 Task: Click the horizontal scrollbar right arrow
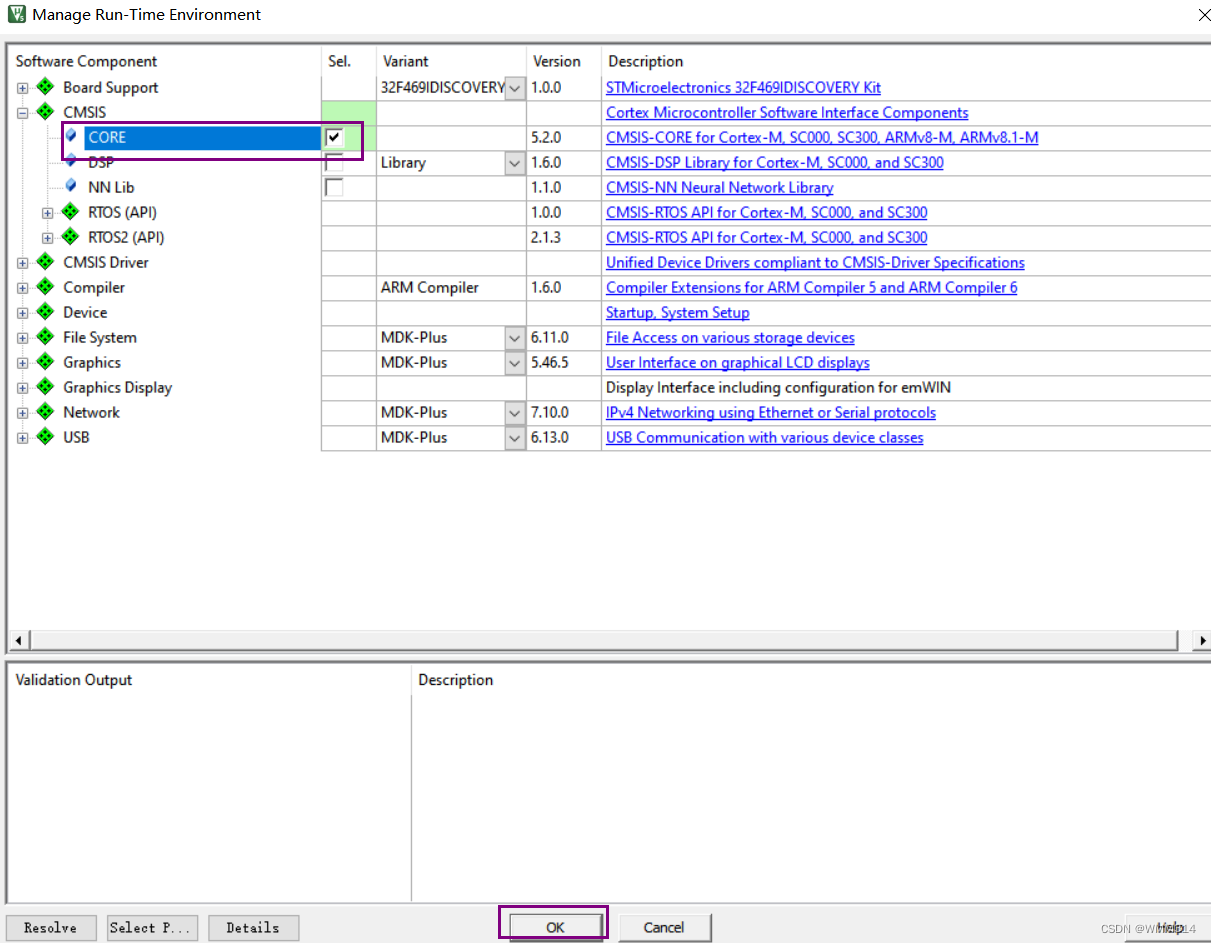[x=1203, y=640]
